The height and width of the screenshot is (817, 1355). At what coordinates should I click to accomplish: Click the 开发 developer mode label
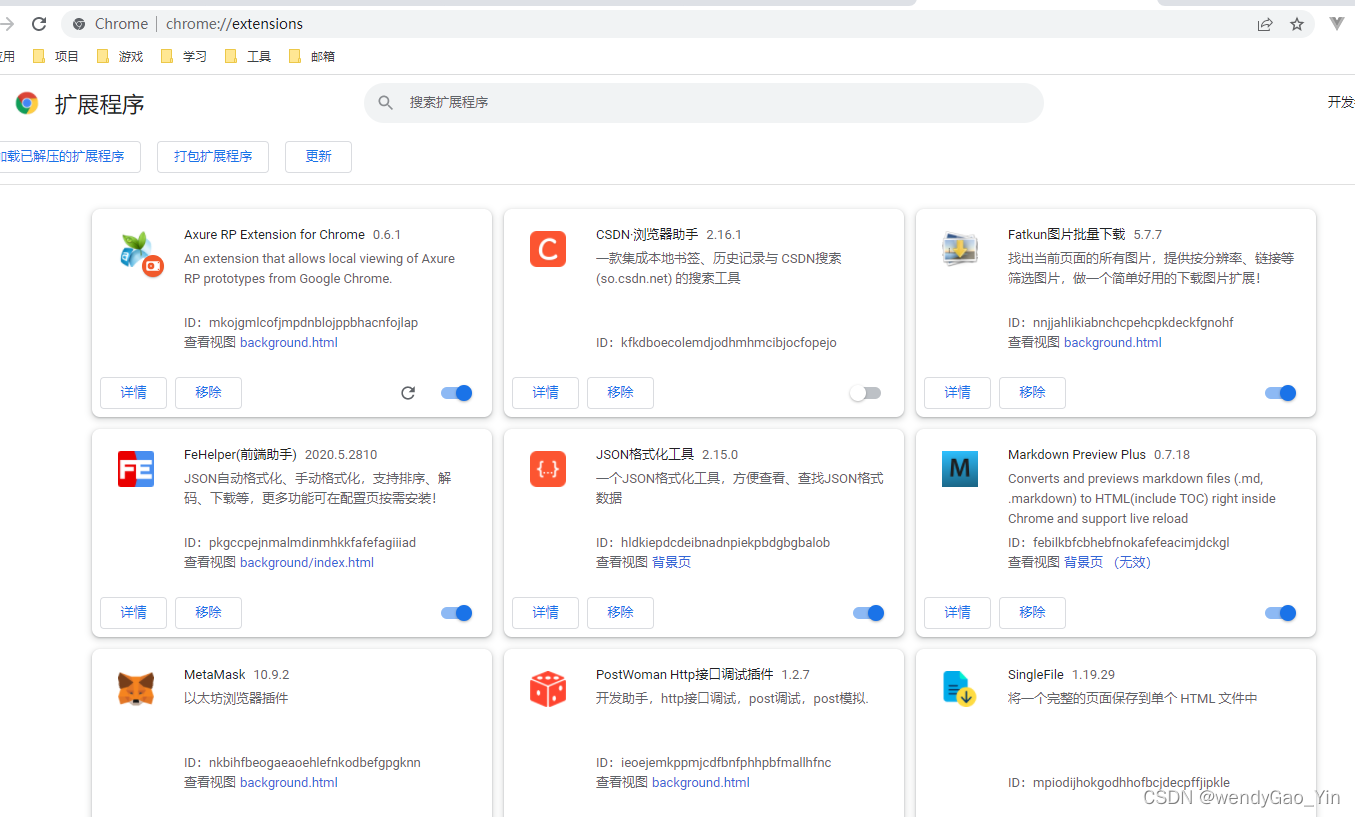[x=1341, y=102]
